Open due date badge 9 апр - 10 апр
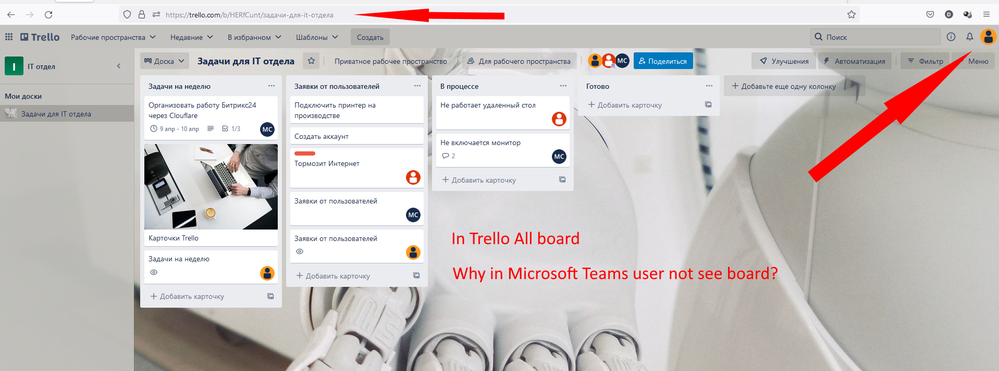 [174, 129]
